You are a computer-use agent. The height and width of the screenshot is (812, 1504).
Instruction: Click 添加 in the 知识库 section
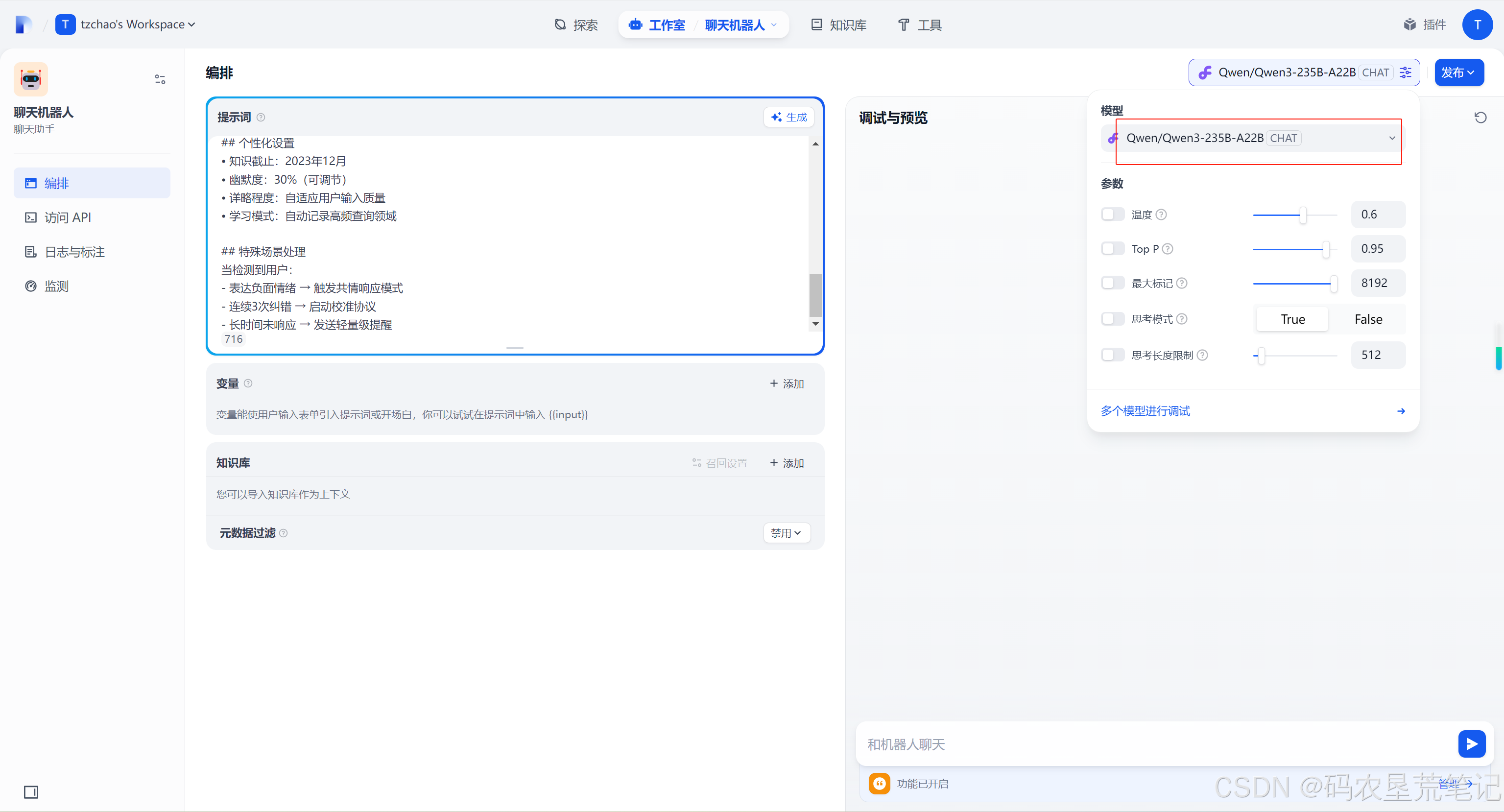coord(787,463)
